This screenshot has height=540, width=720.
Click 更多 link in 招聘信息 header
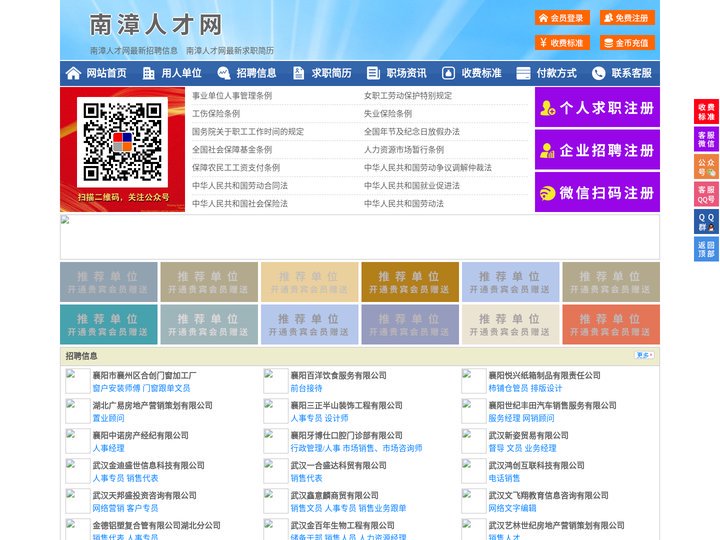tap(644, 355)
